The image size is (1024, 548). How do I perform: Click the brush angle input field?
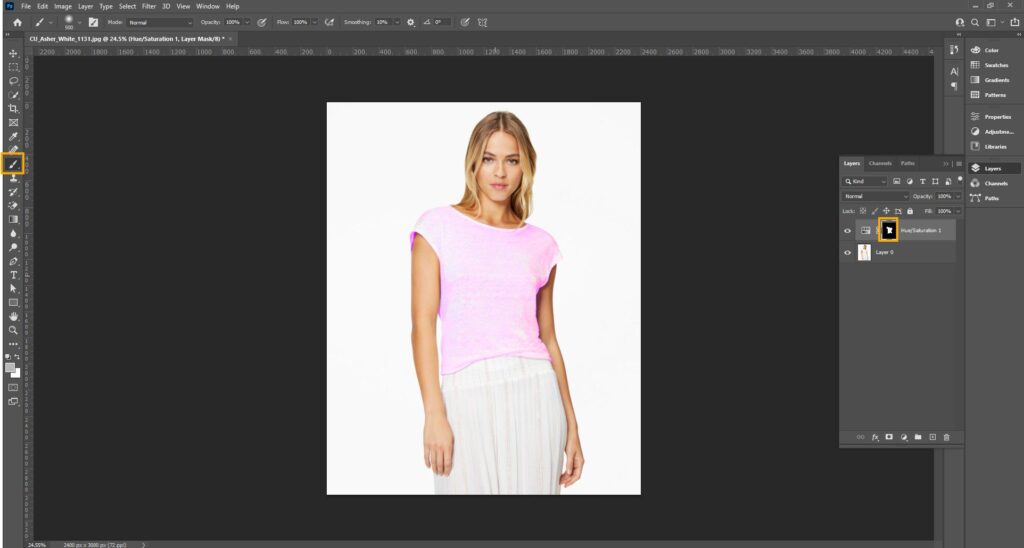click(x=442, y=22)
